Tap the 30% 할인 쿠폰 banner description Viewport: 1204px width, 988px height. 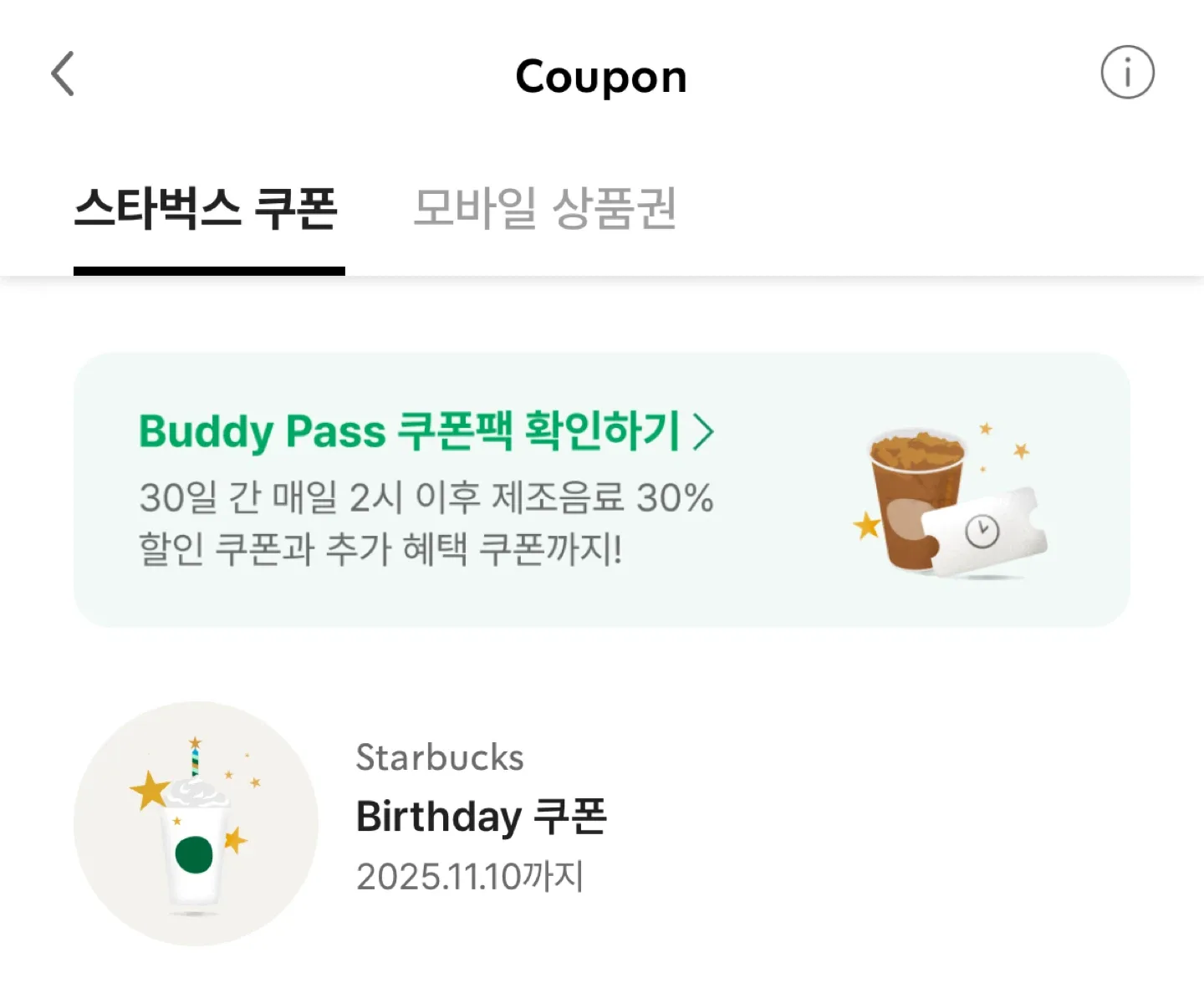(426, 523)
